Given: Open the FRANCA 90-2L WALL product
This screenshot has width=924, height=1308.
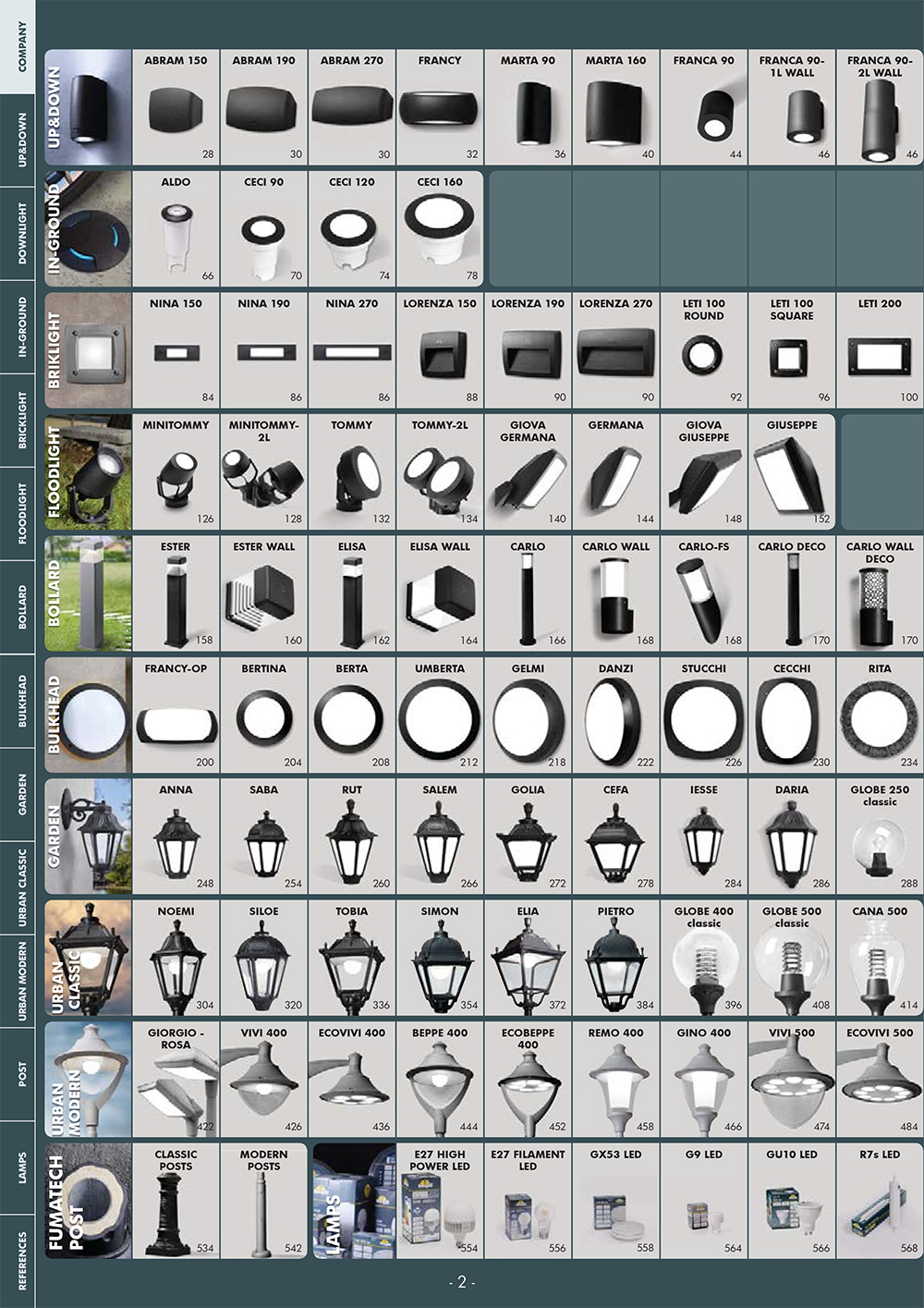Looking at the screenshot, I should point(880,107).
